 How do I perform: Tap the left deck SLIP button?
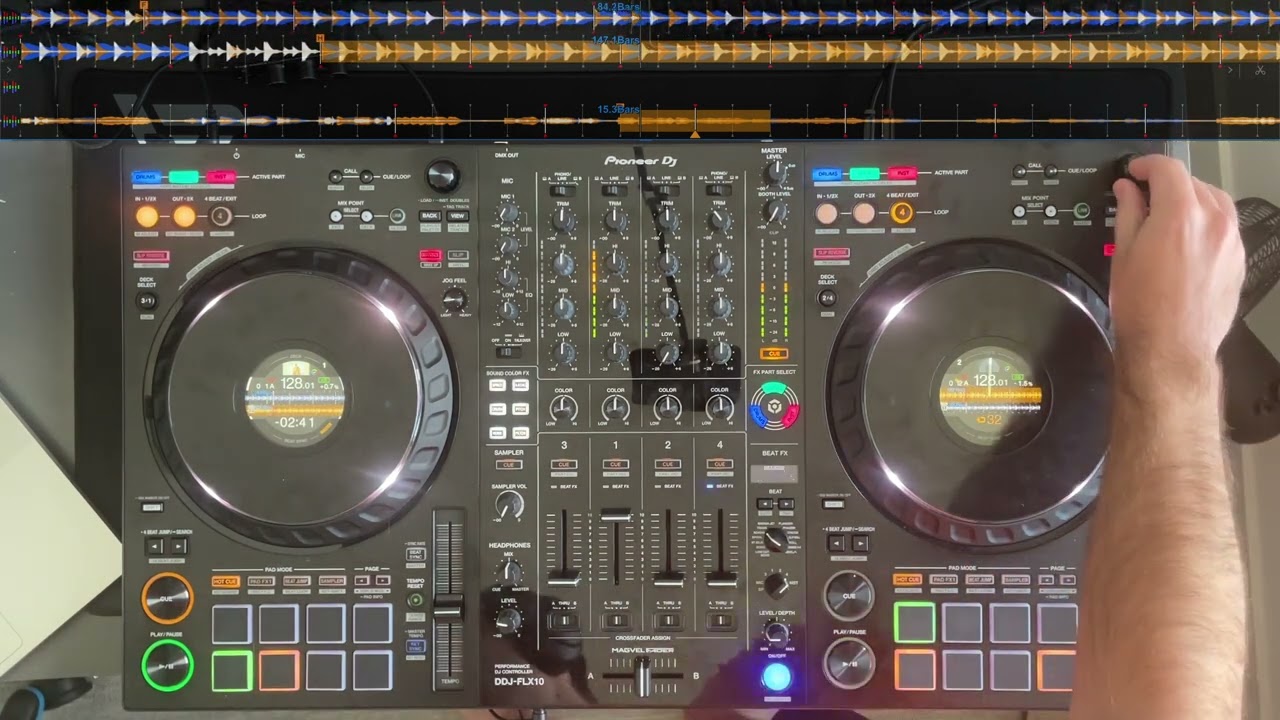(x=458, y=256)
